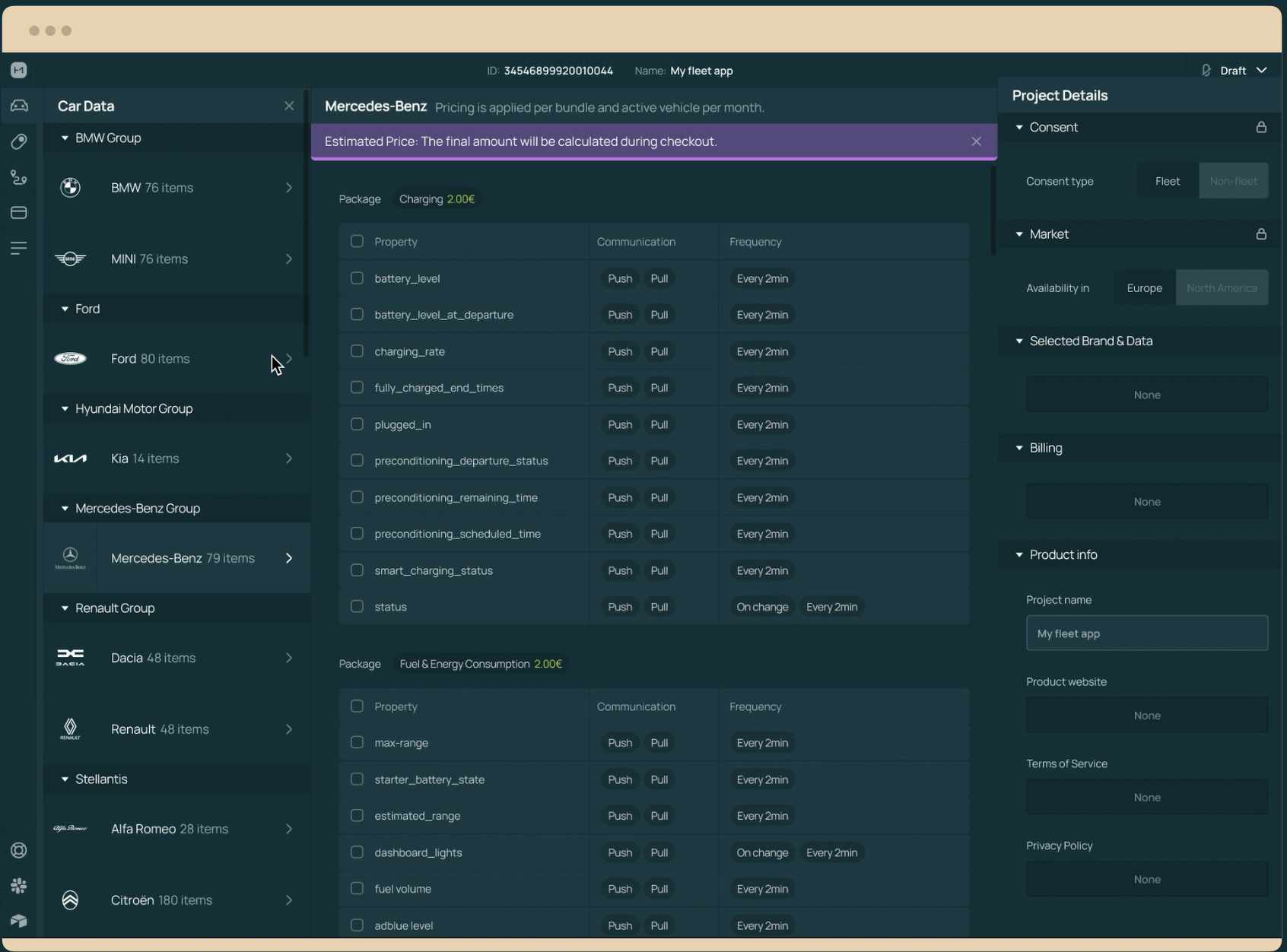The height and width of the screenshot is (952, 1287).
Task: Open the BMW 76 items row
Action: (176, 187)
